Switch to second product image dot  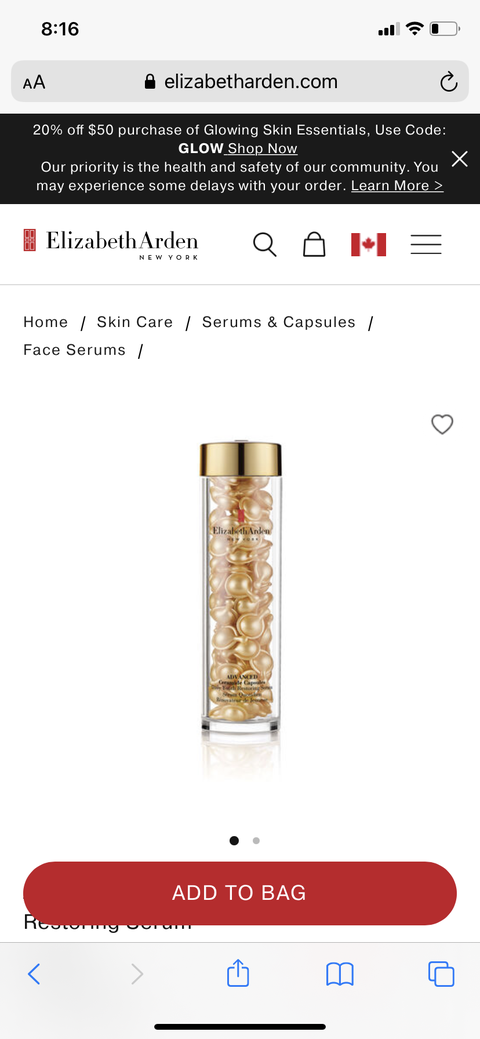pos(257,841)
